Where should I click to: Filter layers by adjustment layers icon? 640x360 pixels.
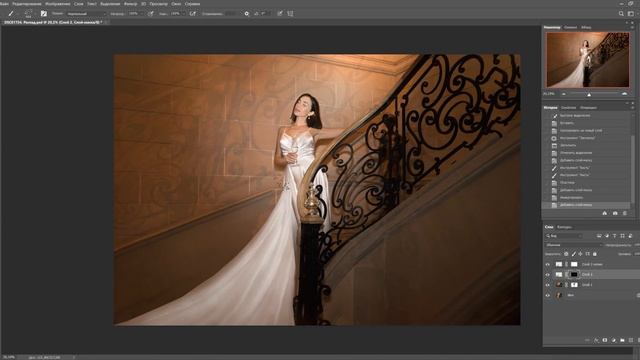(607, 236)
